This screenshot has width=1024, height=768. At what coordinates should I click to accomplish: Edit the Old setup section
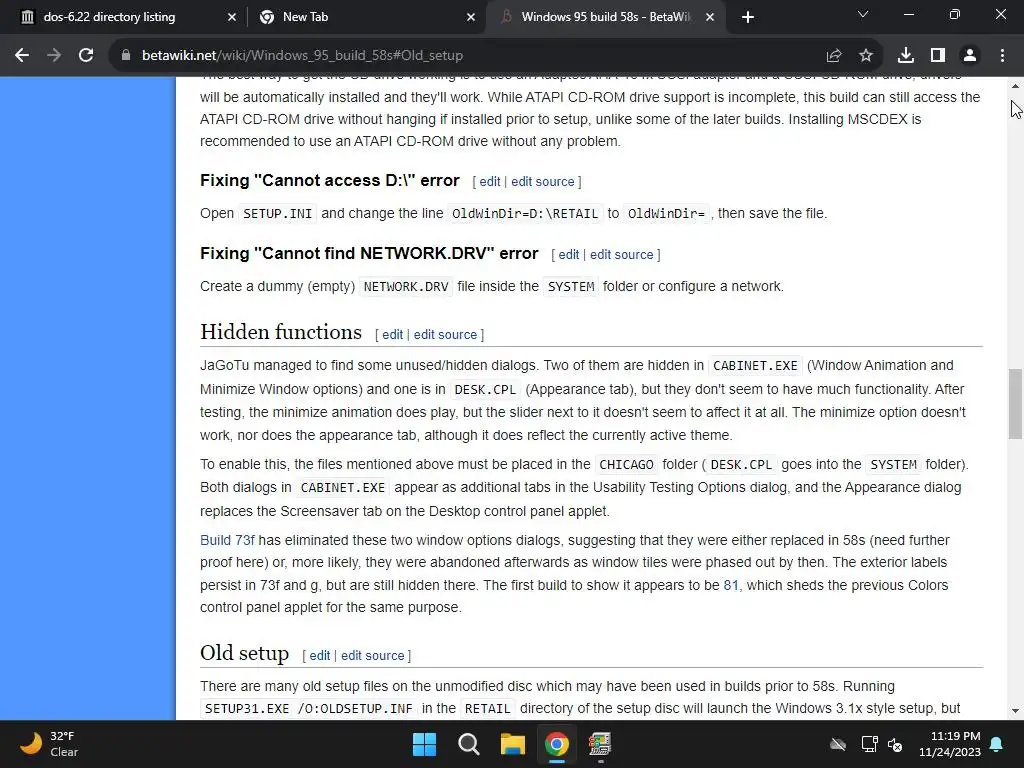point(319,656)
